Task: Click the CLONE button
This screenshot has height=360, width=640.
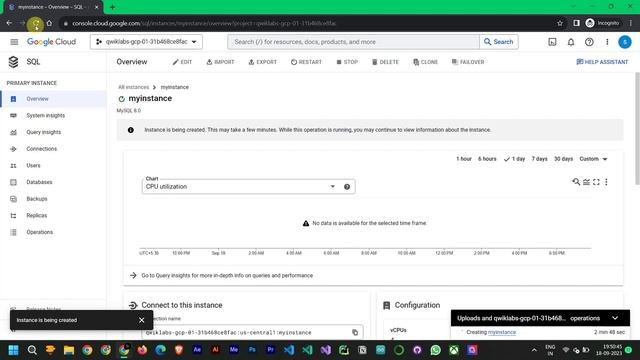Action: (425, 62)
